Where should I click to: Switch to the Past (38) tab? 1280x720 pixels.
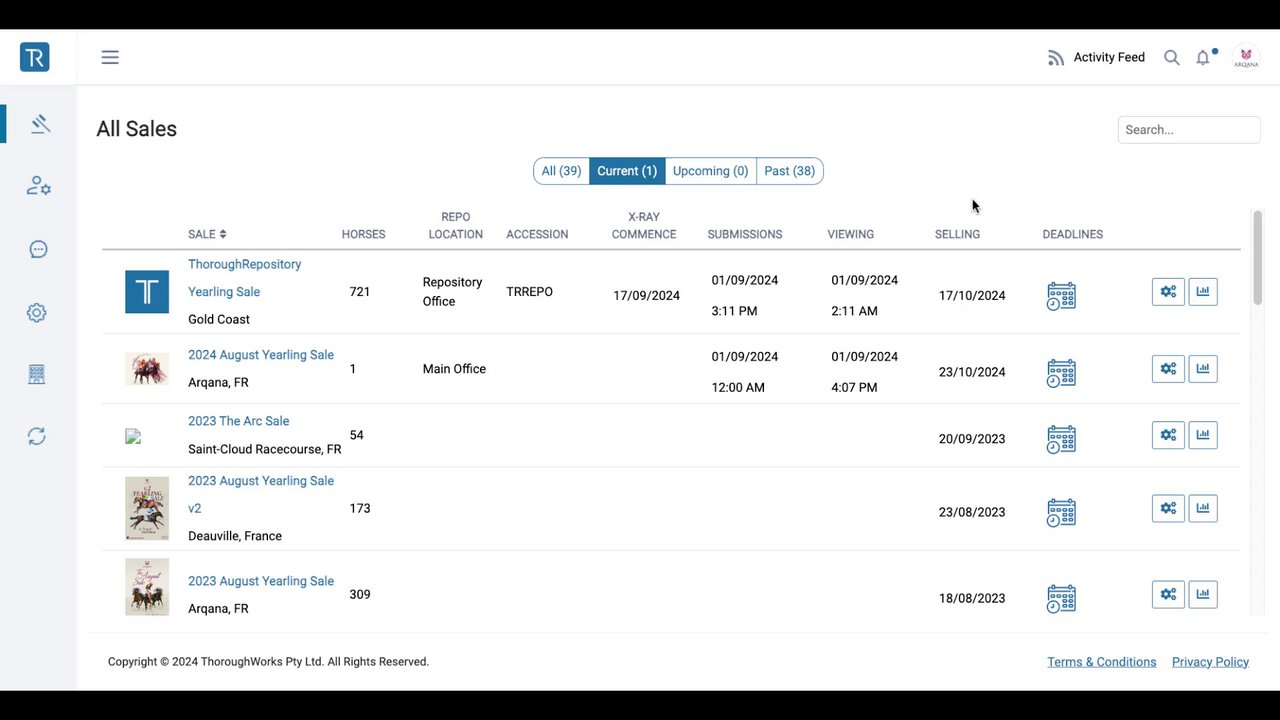(x=790, y=171)
